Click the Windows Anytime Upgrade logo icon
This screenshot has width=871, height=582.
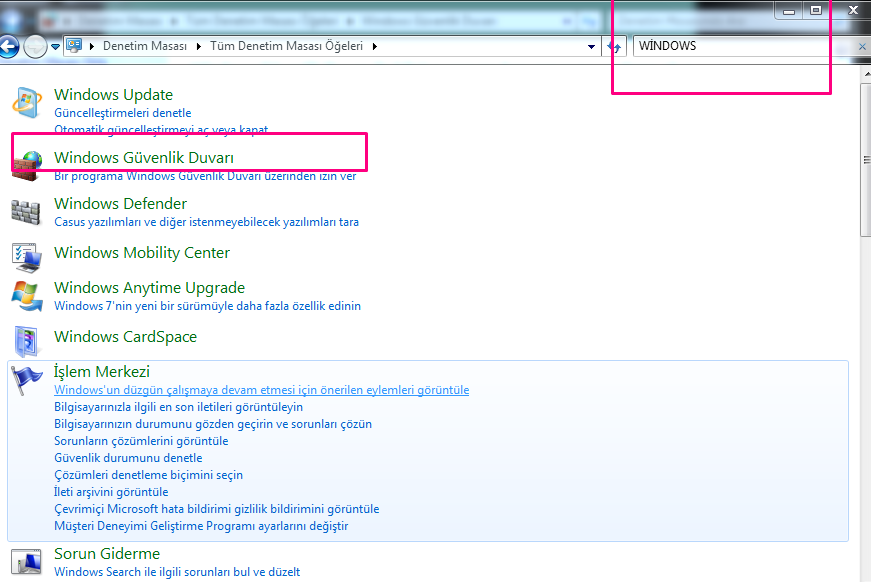27,296
